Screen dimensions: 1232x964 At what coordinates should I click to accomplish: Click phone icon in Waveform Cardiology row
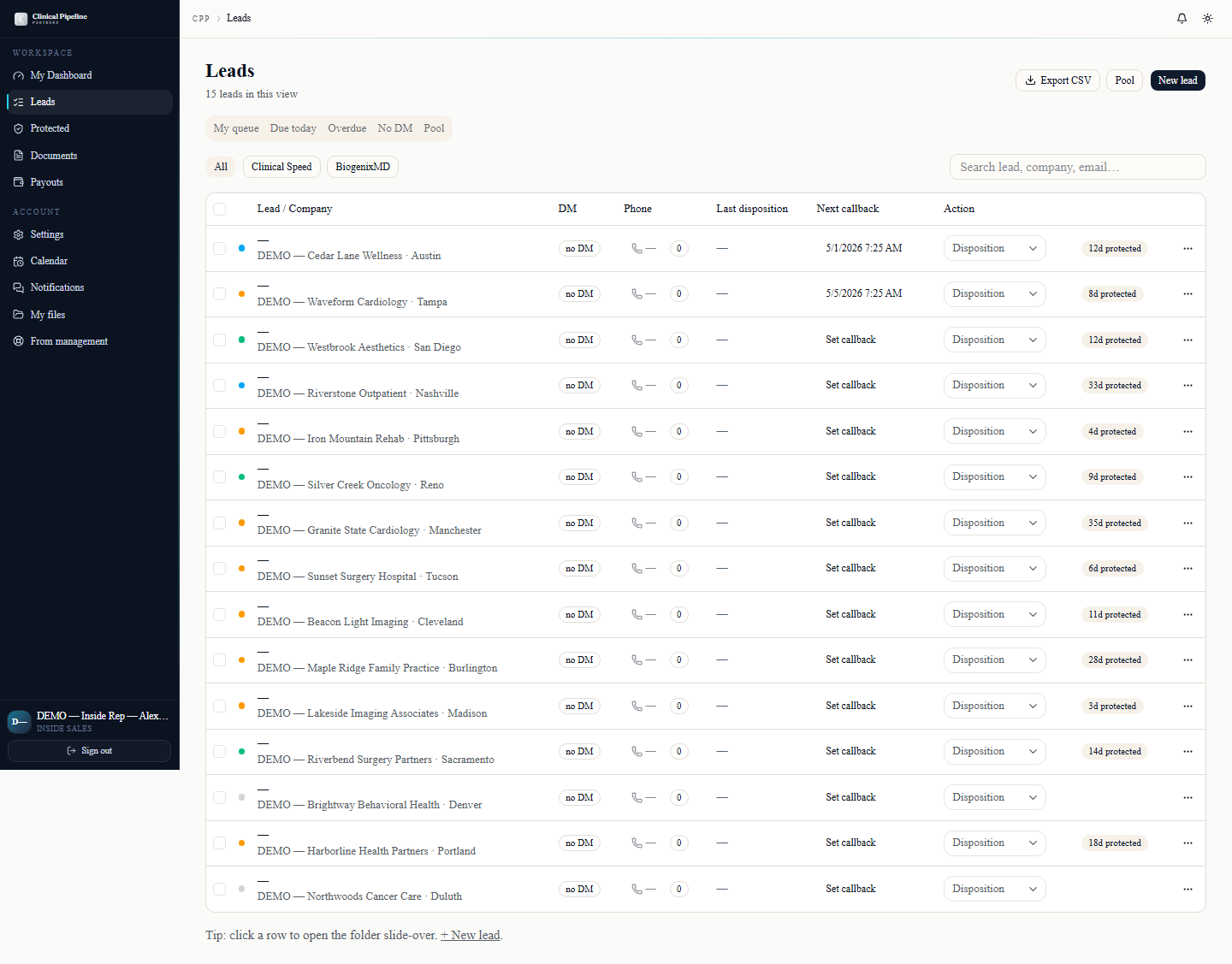point(637,293)
